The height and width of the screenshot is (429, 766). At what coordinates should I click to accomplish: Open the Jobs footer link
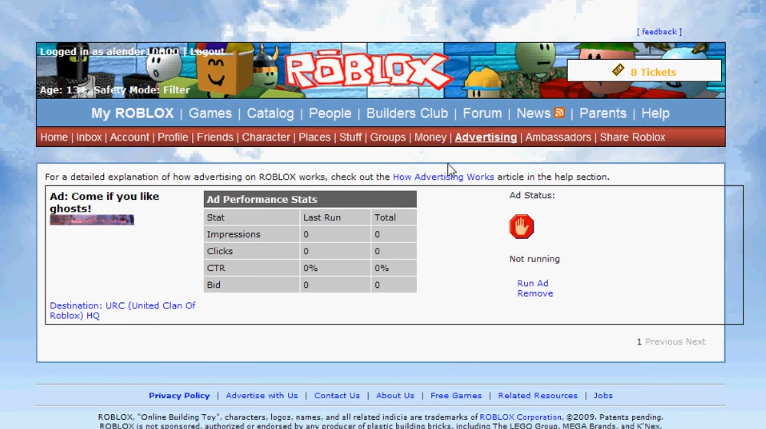603,396
